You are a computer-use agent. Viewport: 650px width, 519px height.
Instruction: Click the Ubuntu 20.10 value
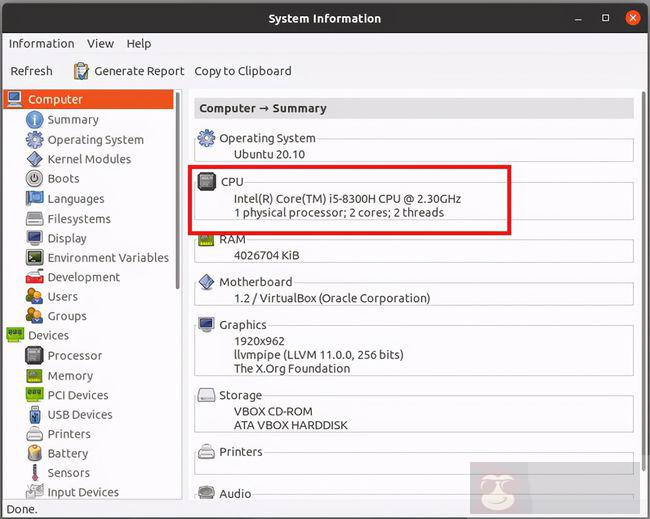click(269, 154)
